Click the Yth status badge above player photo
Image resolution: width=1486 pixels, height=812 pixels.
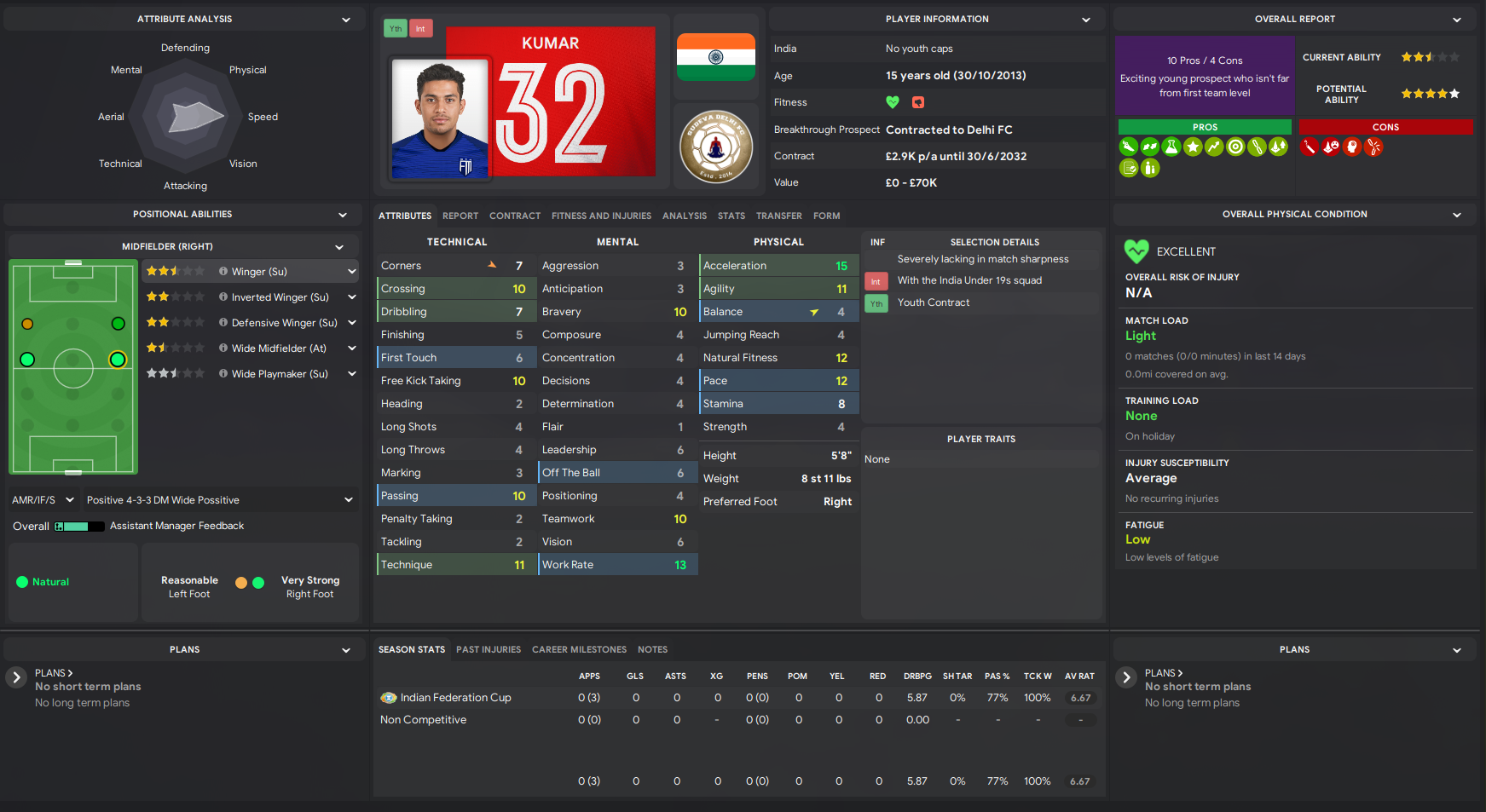(396, 28)
